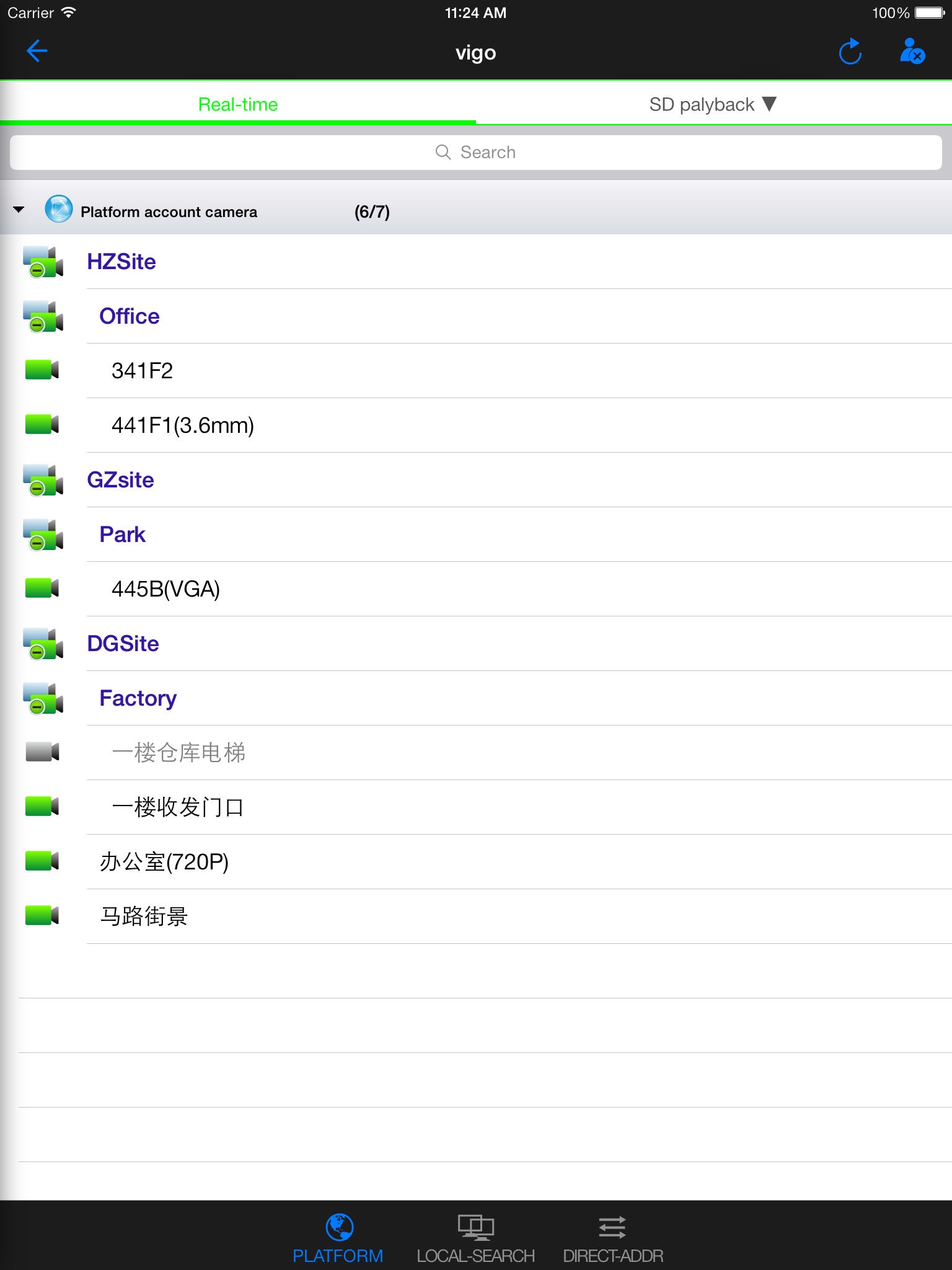952x1270 pixels.
Task: Focus the Search input field
Action: click(x=476, y=153)
